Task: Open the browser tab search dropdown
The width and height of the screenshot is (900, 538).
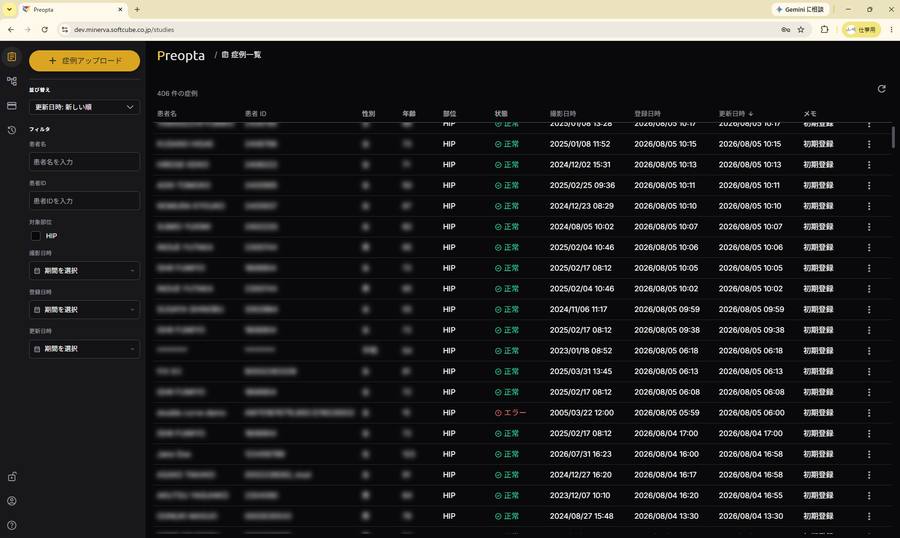Action: coord(9,9)
